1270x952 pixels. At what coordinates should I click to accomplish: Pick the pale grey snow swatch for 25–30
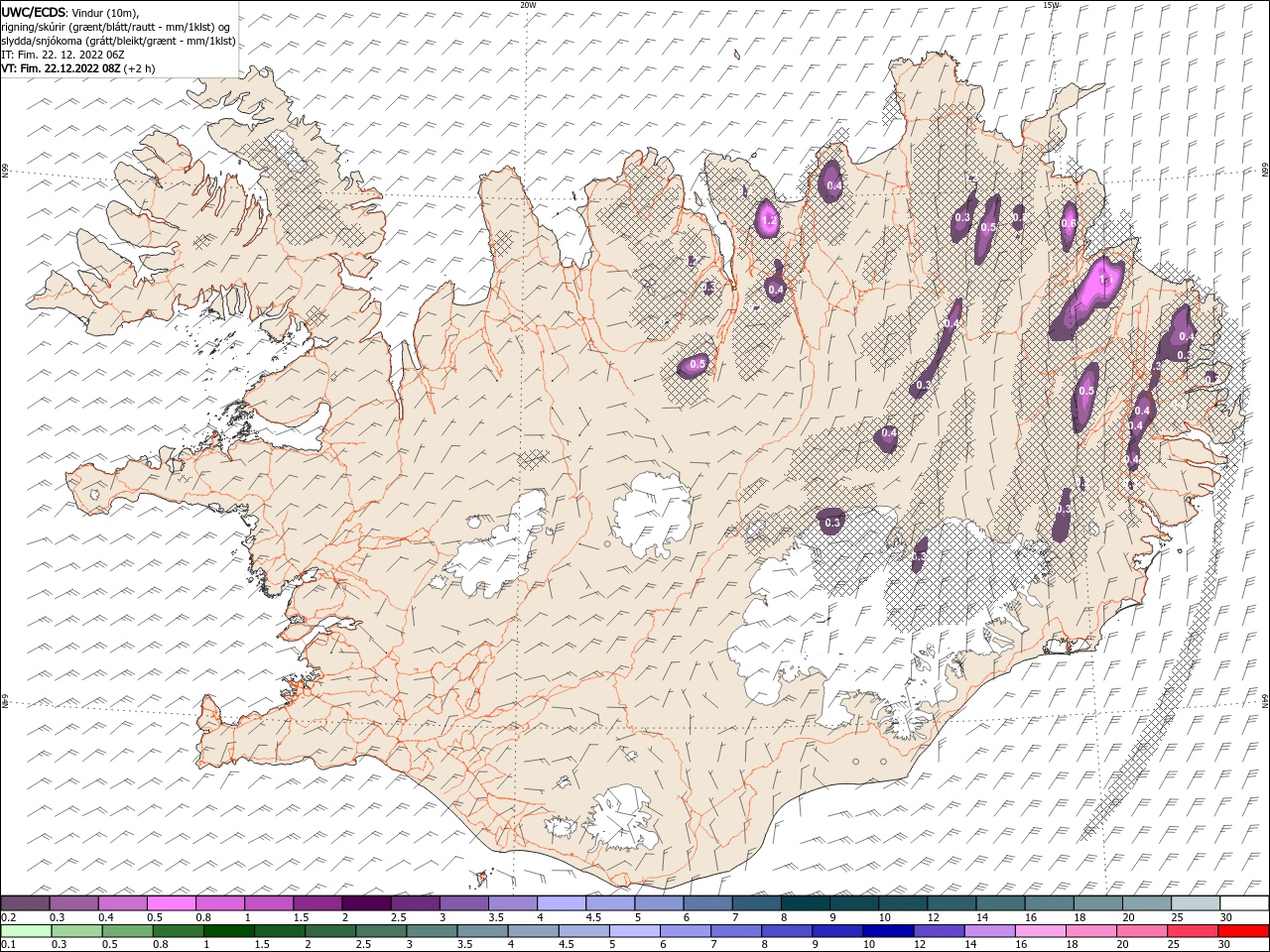coord(1195,903)
